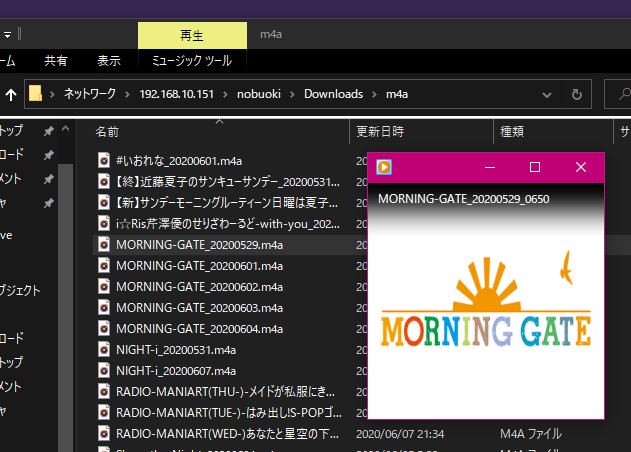The width and height of the screenshot is (631, 452).
Task: Expand the chevron after Downloads in path
Action: click(360, 94)
